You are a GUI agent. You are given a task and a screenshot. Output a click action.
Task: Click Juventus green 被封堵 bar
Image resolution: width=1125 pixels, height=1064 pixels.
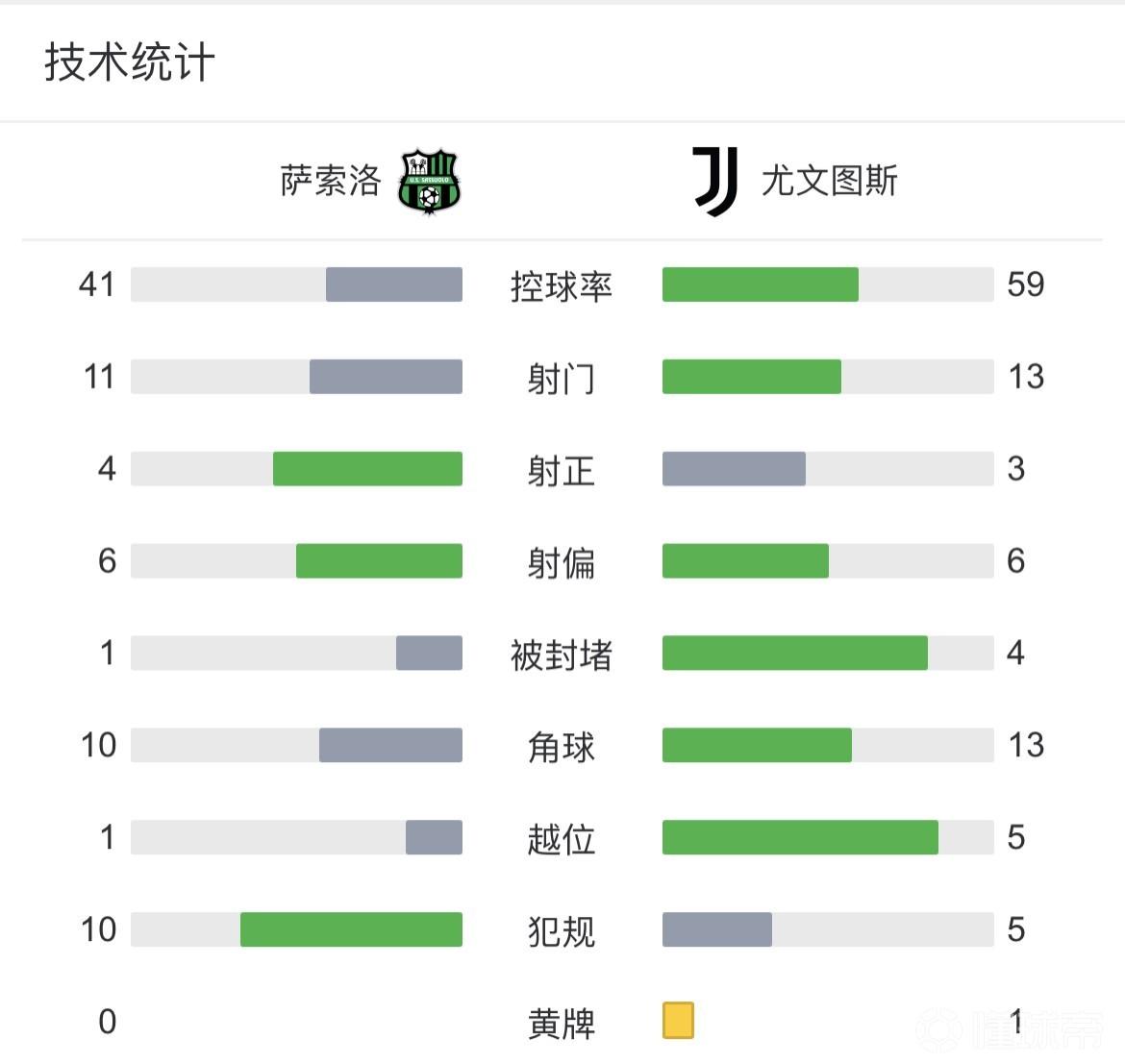pyautogui.click(x=794, y=654)
